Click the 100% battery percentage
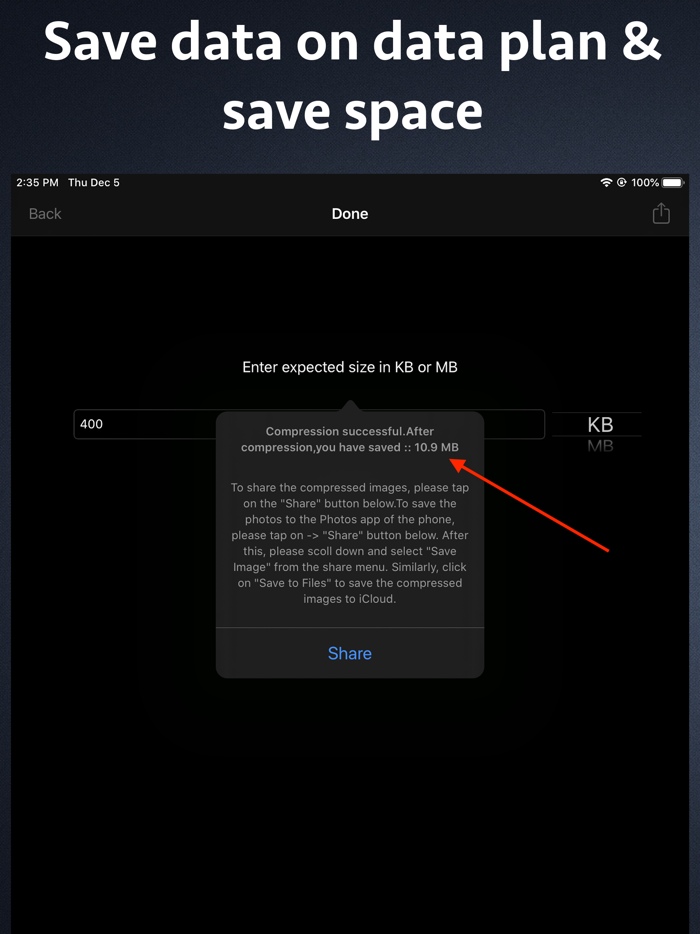Viewport: 700px width, 934px height. [645, 182]
